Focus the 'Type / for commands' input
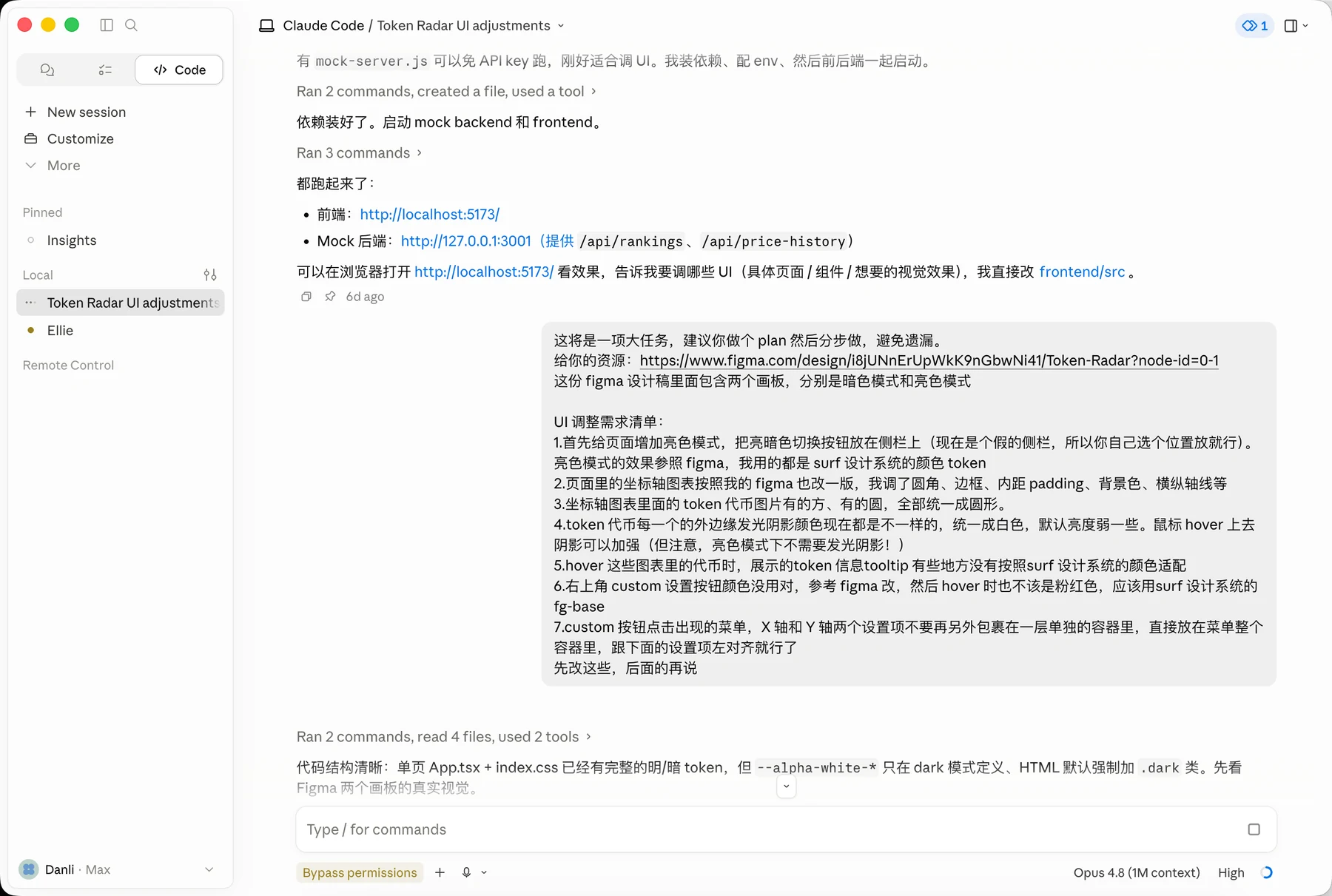The height and width of the screenshot is (896, 1332). pyautogui.click(x=770, y=829)
